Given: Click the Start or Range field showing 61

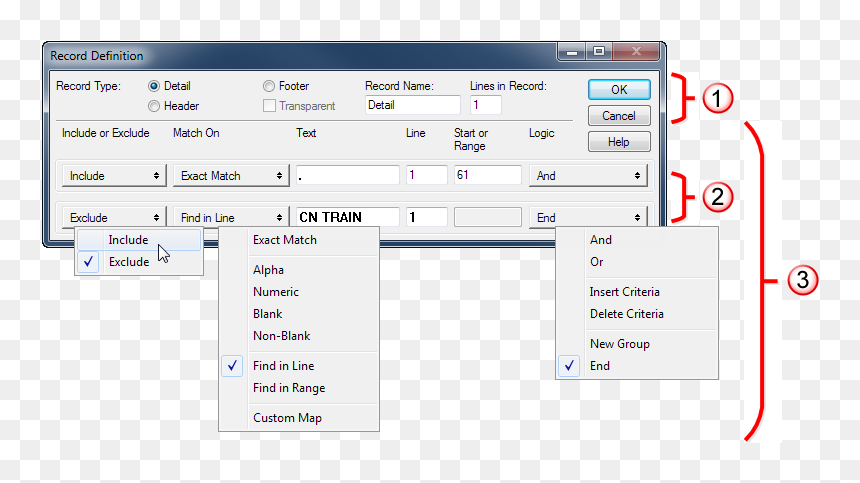Looking at the screenshot, I should click(x=488, y=175).
